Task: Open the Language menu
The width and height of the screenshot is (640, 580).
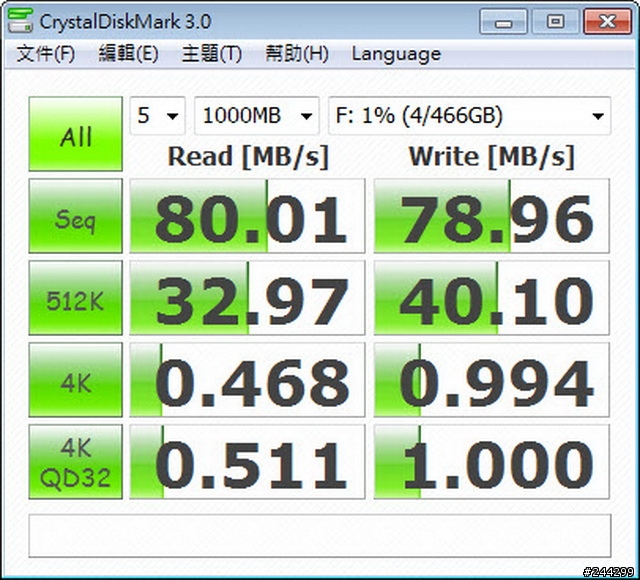Action: [396, 54]
